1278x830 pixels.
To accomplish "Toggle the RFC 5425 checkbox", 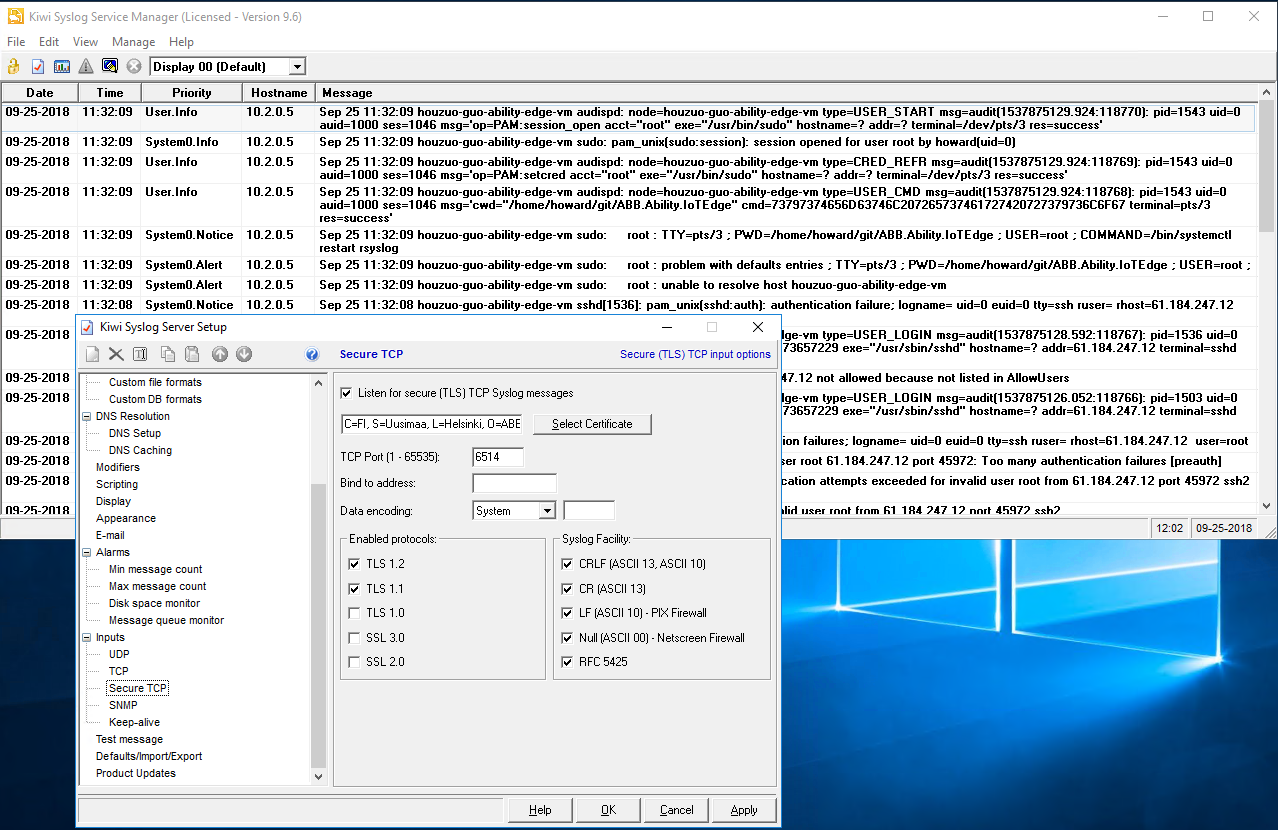I will (x=568, y=662).
